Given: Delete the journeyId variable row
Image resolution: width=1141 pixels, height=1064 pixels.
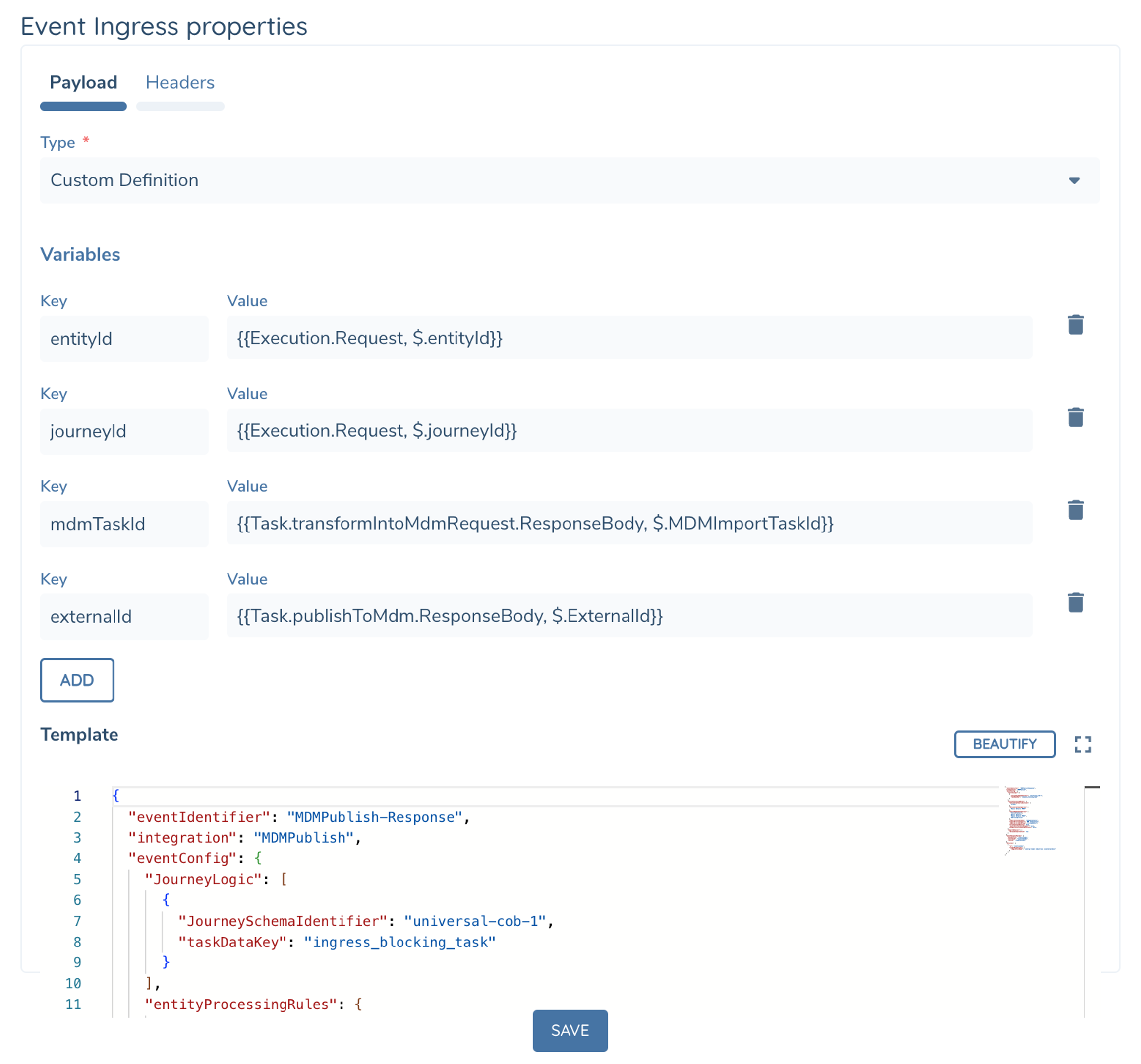Looking at the screenshot, I should (x=1075, y=417).
